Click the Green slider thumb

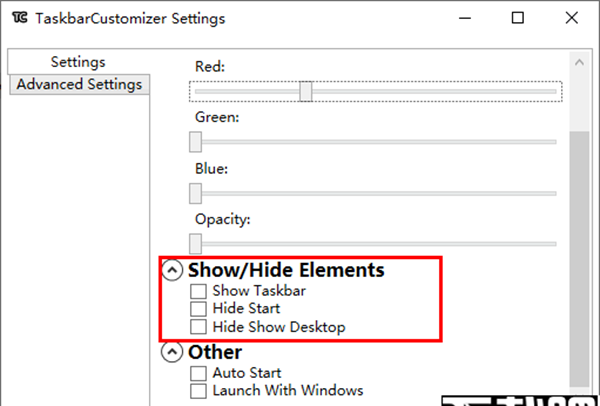point(196,142)
